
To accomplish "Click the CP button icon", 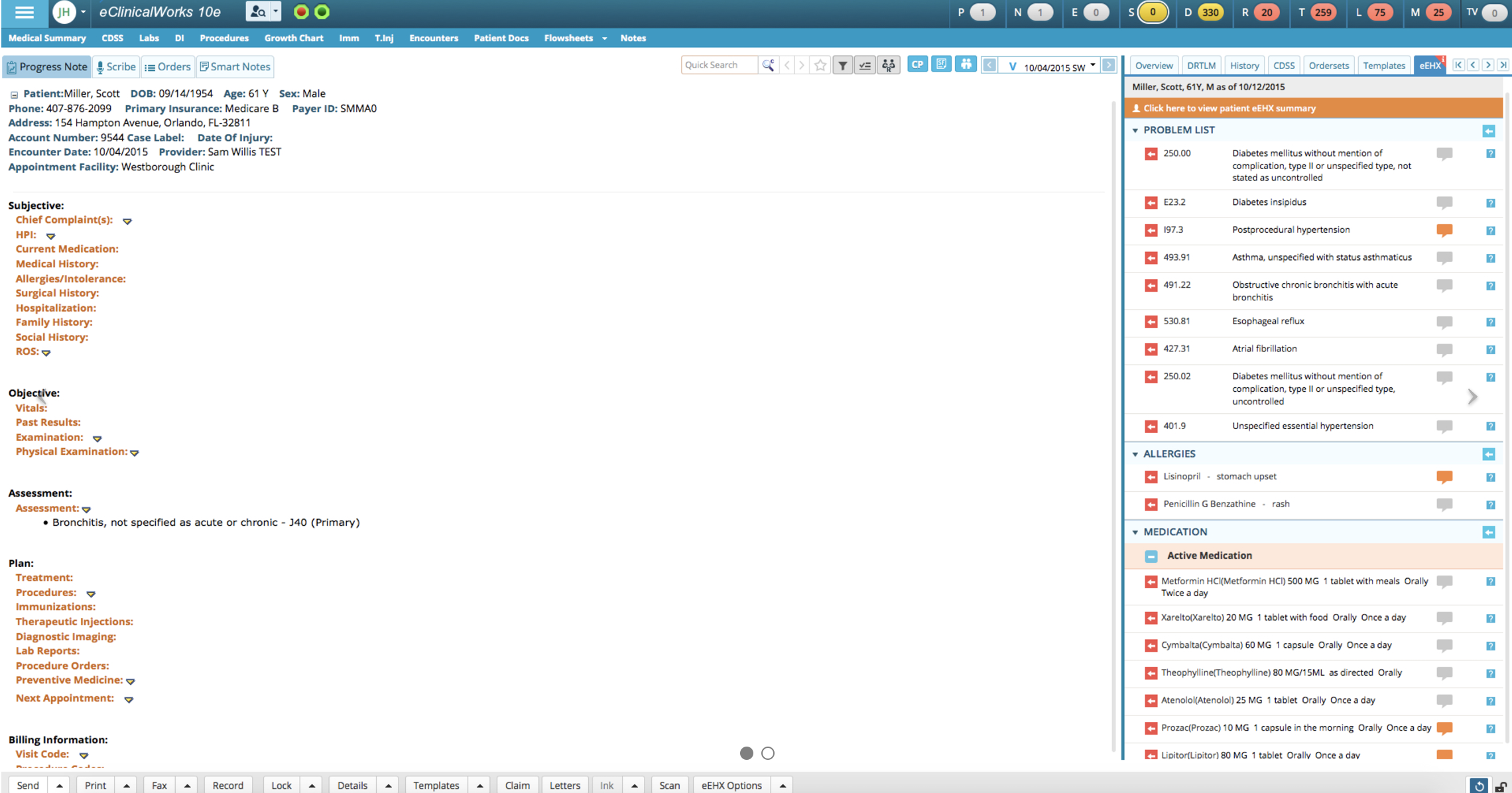I will click(917, 64).
